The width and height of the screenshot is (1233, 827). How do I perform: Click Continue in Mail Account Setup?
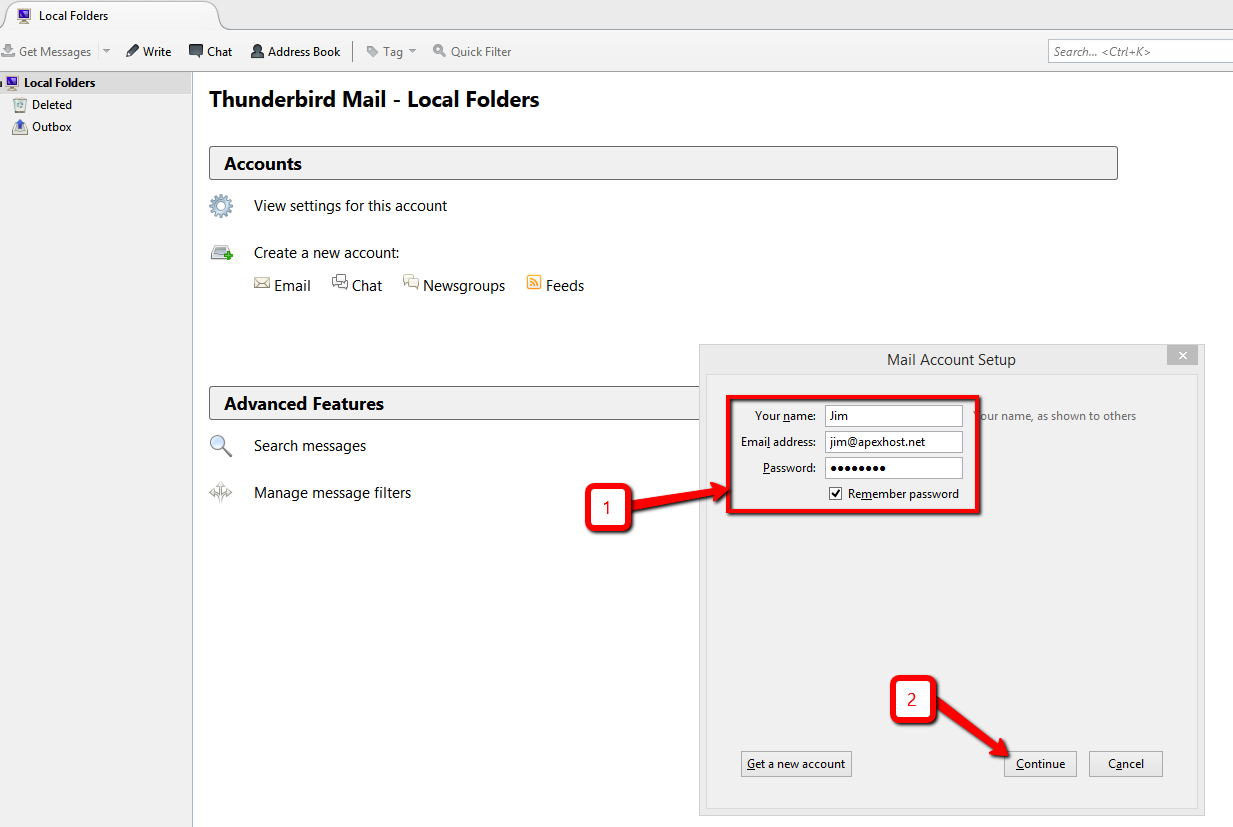(x=1040, y=764)
